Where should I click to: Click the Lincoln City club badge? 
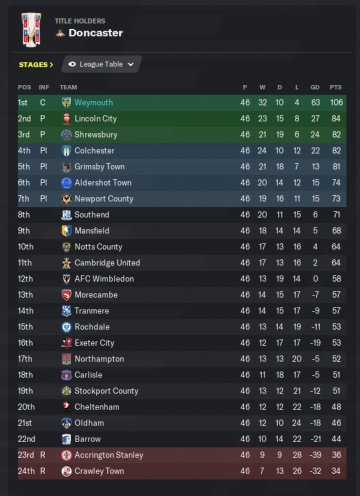(x=66, y=119)
